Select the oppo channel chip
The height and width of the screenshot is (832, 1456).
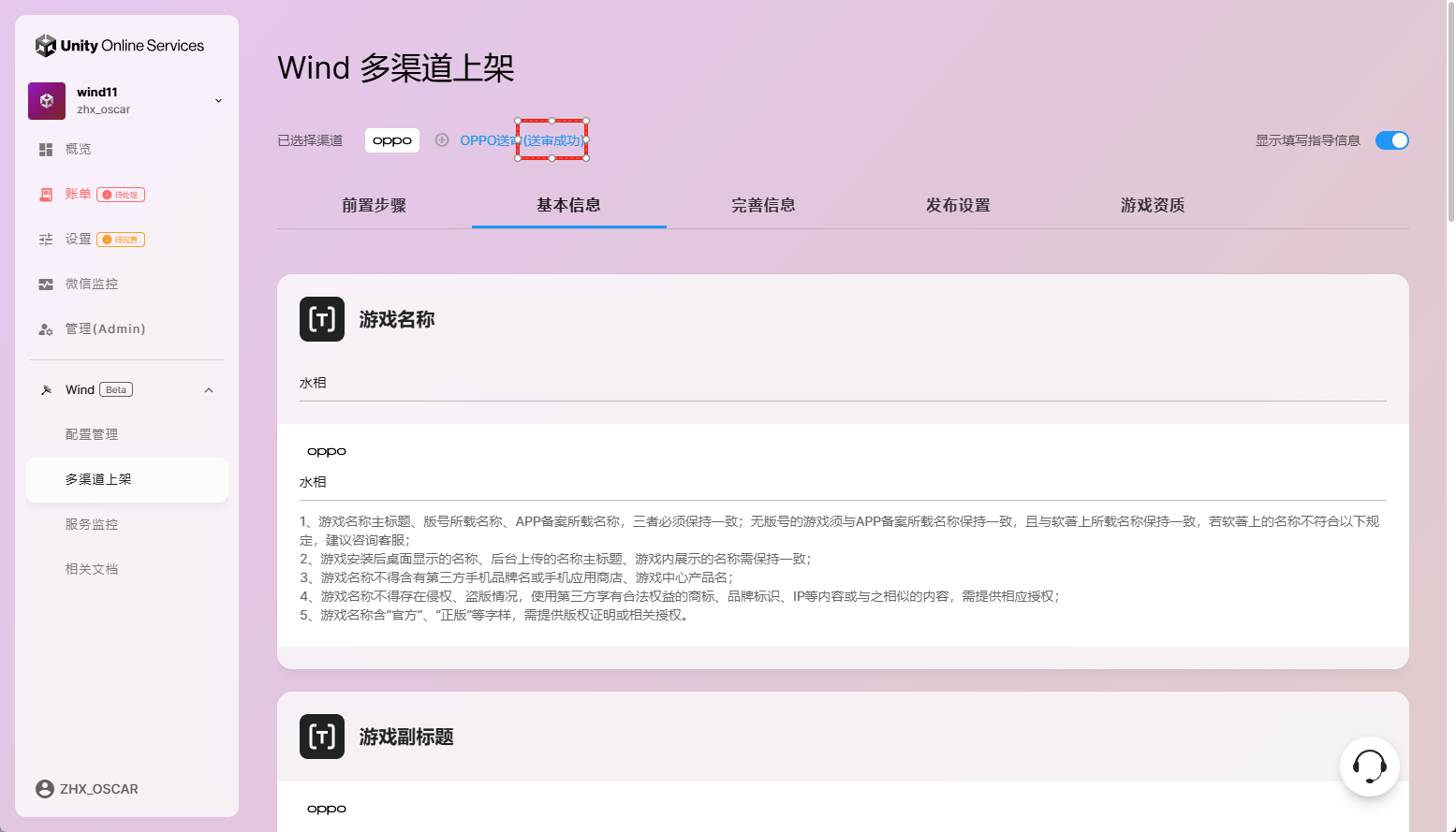[392, 140]
